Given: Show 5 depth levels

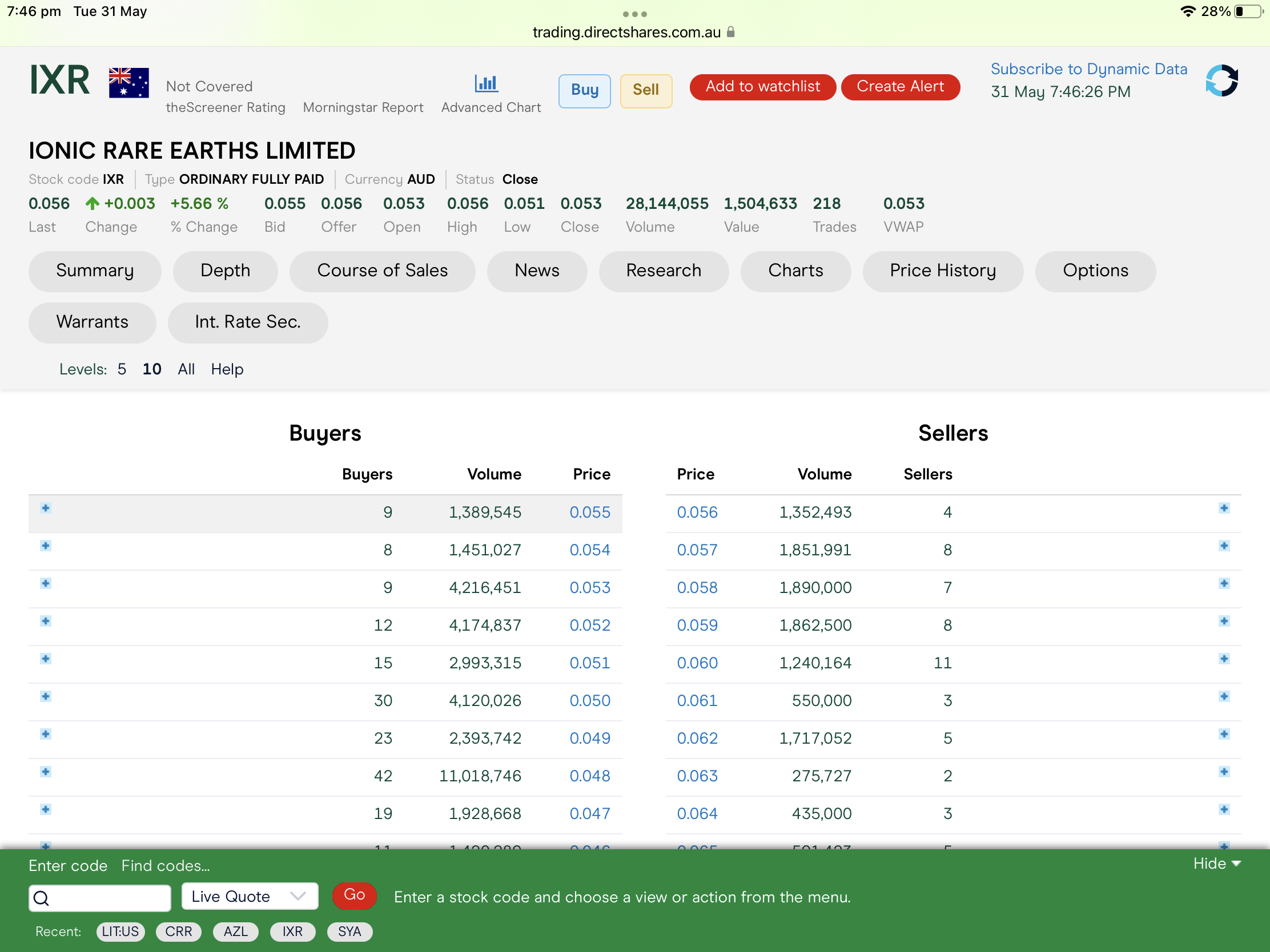Looking at the screenshot, I should [122, 369].
